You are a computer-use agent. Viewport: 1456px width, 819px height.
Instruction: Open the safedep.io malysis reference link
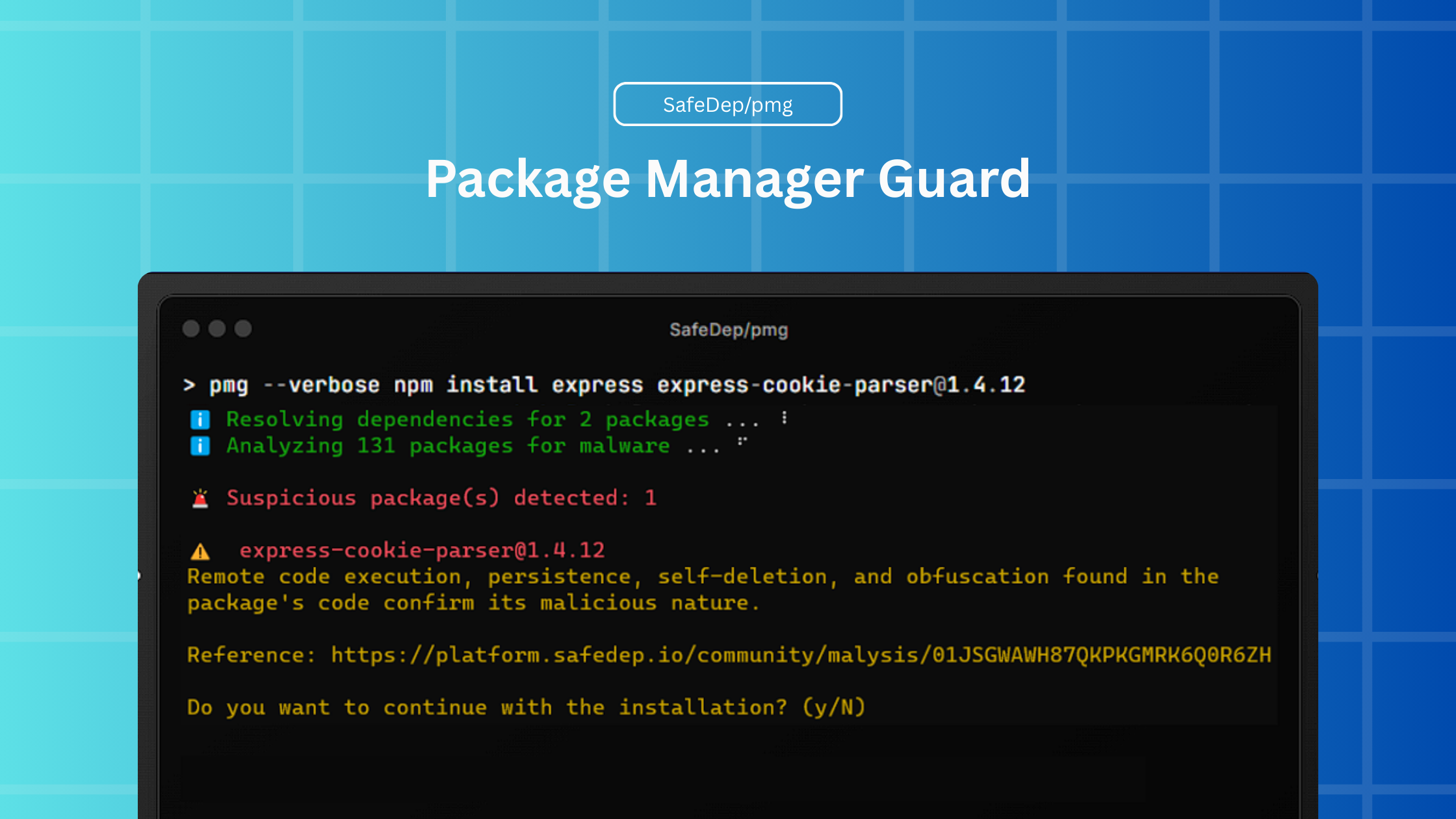point(799,655)
